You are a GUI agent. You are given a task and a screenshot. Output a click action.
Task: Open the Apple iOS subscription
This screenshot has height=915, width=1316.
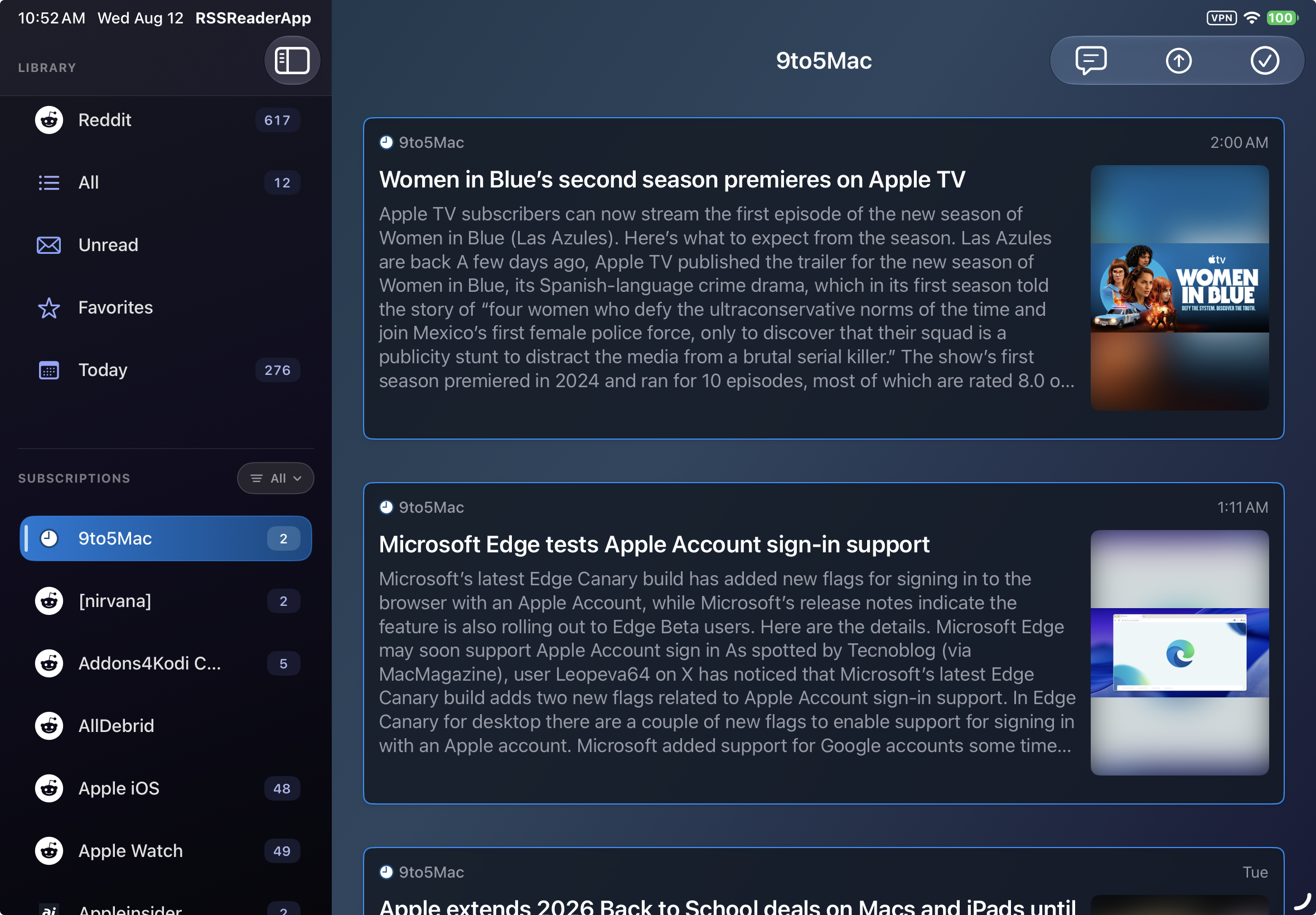click(x=166, y=788)
